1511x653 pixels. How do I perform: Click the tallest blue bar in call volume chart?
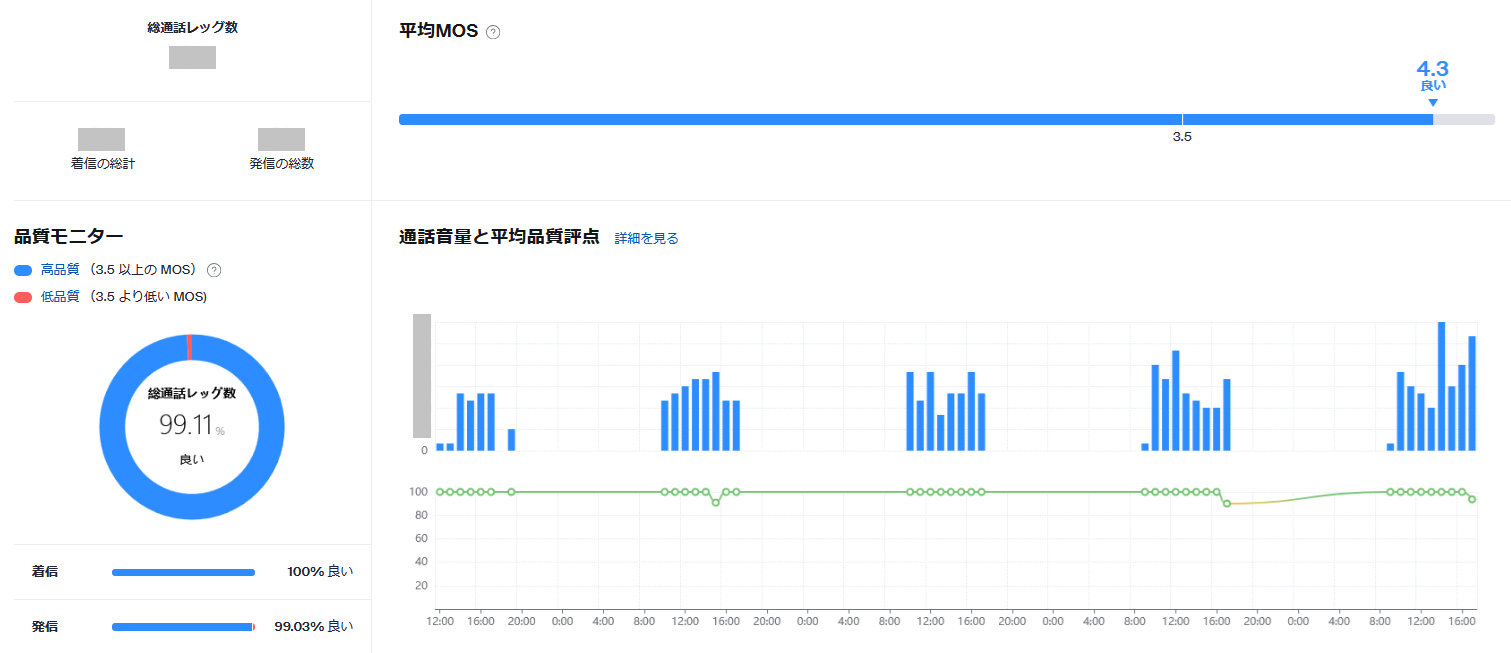pos(1441,386)
